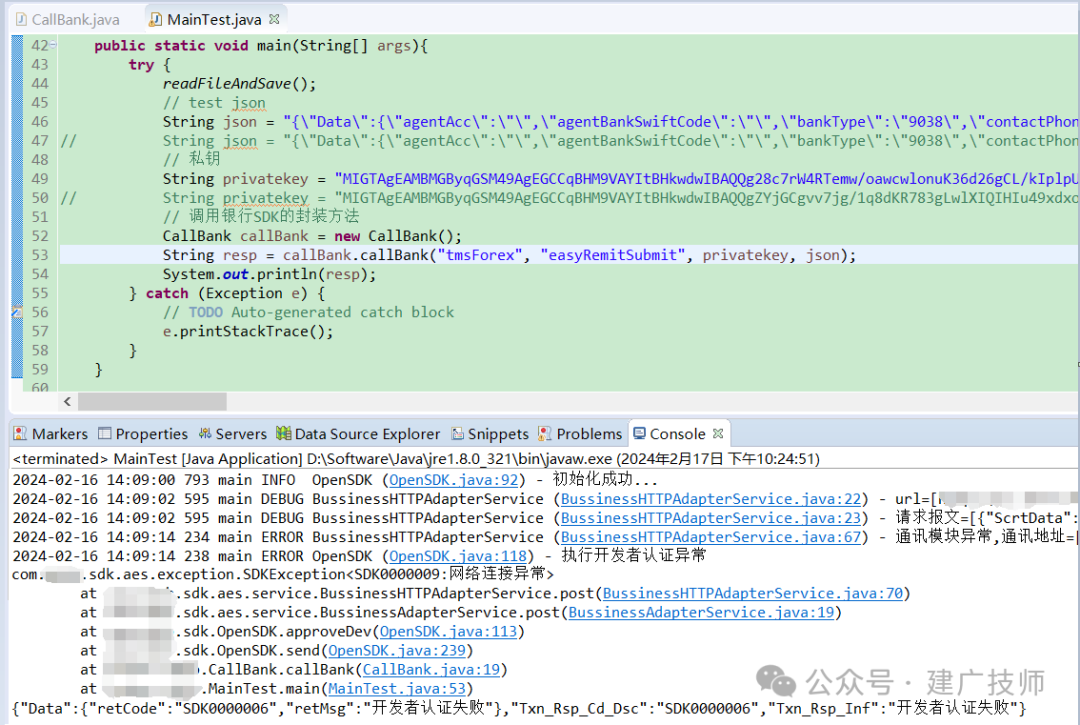Click the editor horizontal scrollbar thumb

(x=152, y=401)
